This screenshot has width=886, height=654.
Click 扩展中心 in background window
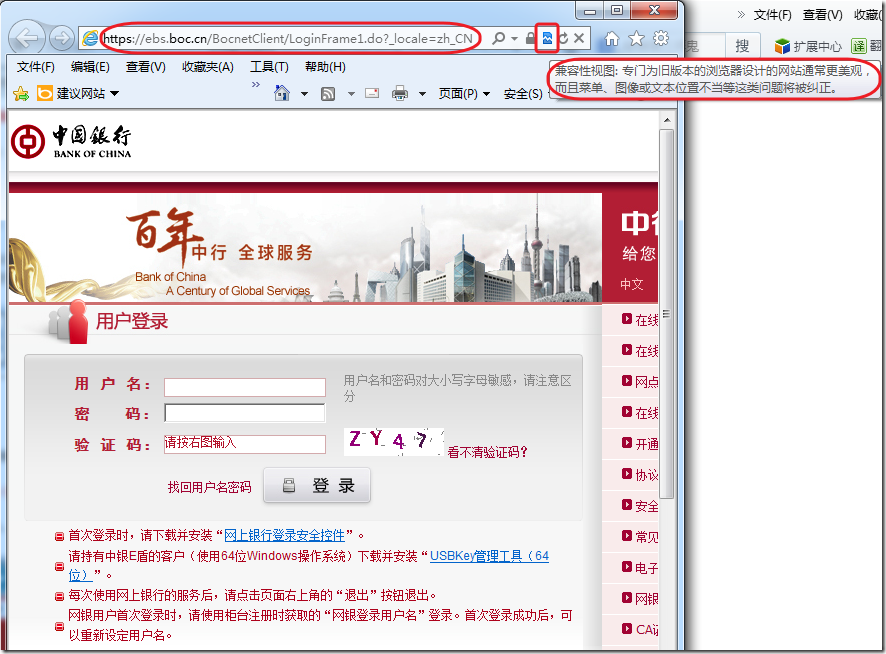point(818,46)
